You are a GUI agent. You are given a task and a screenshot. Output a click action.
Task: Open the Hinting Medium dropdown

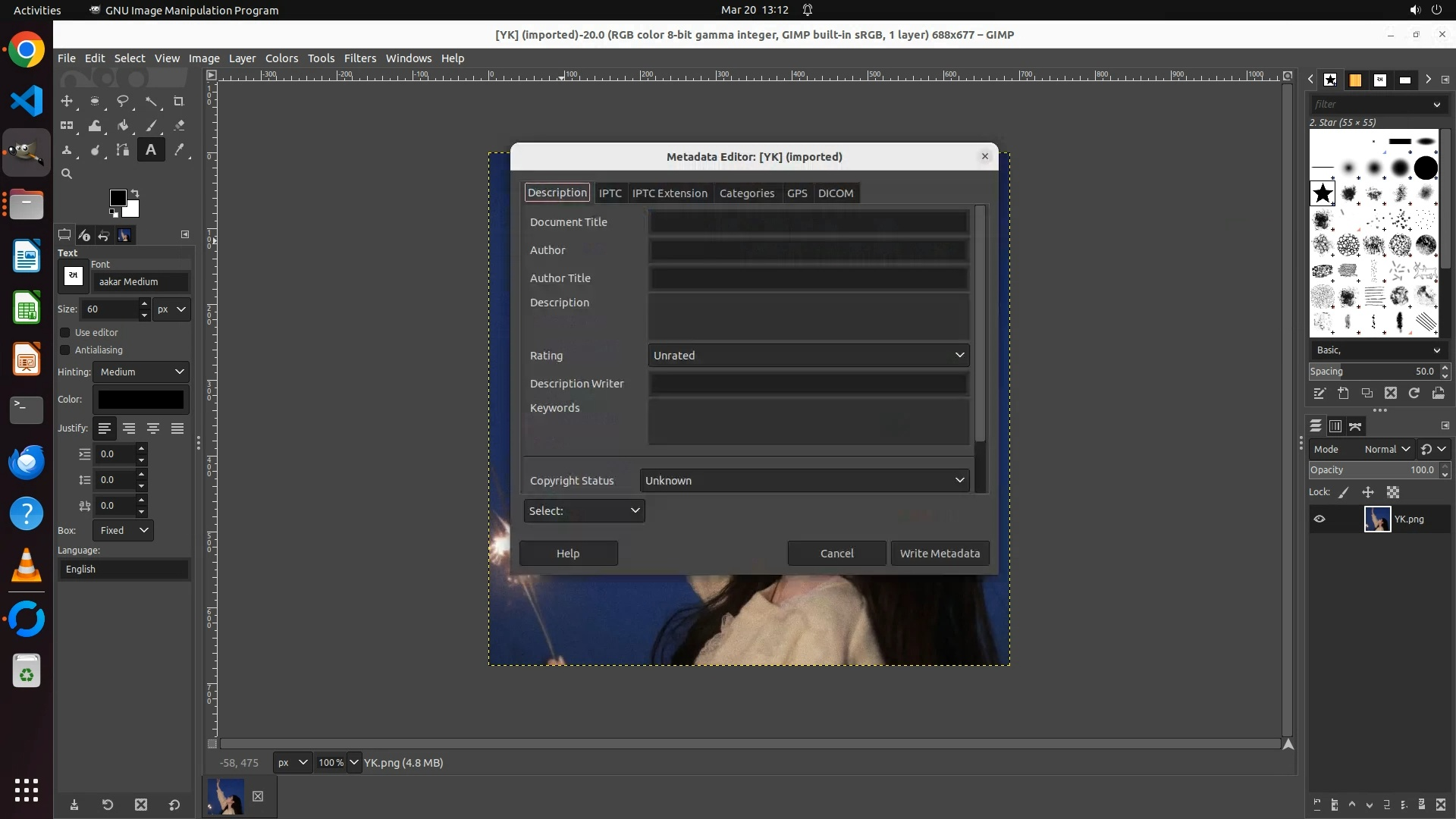[141, 372]
